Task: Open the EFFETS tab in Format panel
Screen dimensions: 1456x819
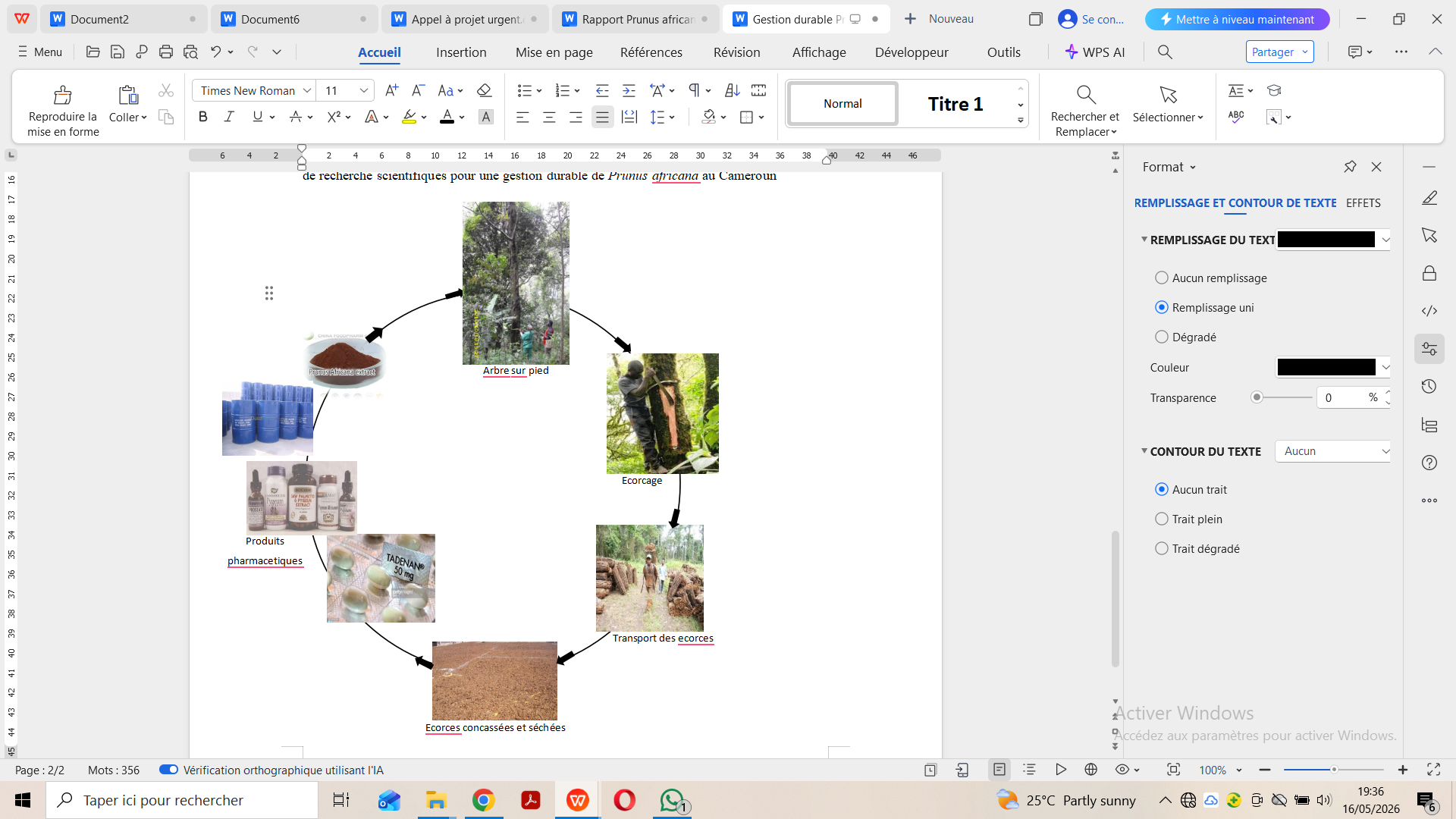Action: [1363, 202]
